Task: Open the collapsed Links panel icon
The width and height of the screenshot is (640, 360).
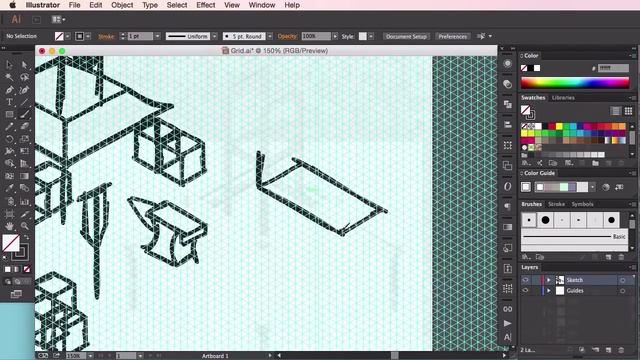Action: click(507, 309)
